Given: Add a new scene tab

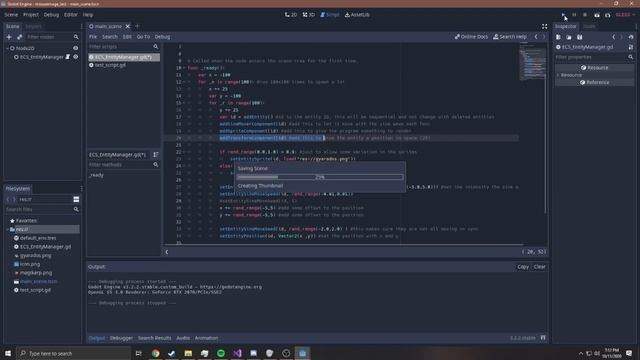Looking at the screenshot, I should (x=137, y=26).
